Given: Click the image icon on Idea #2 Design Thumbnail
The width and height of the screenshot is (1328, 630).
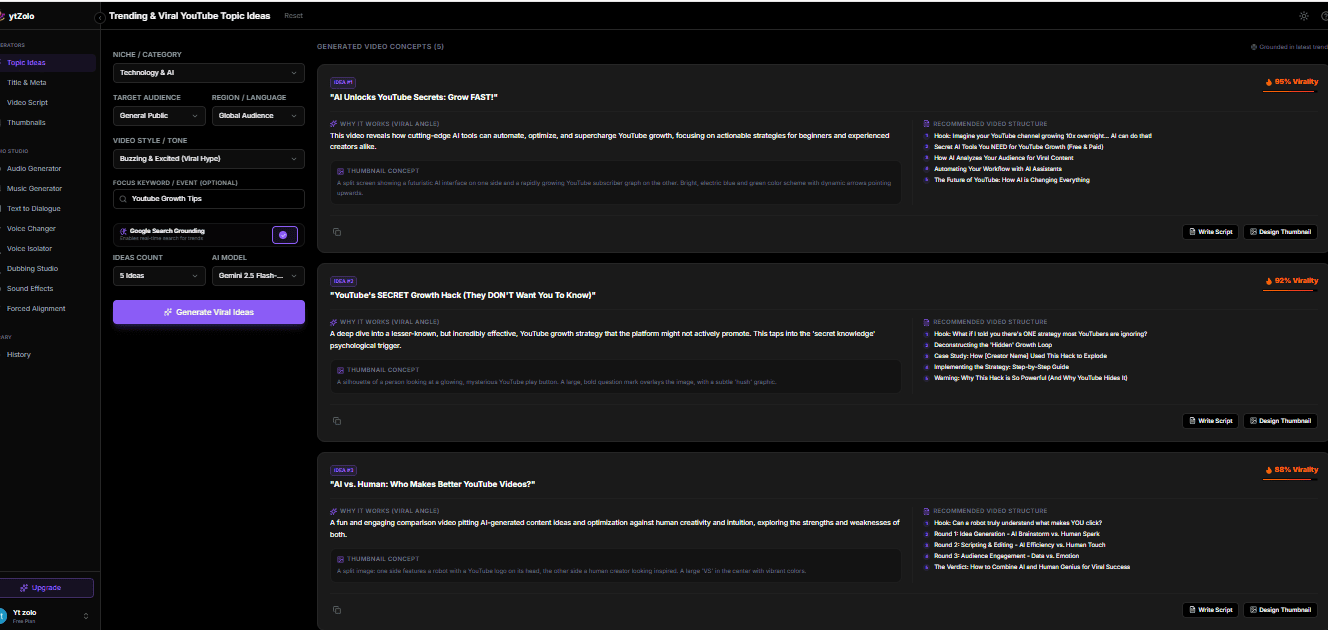Looking at the screenshot, I should pos(1253,421).
